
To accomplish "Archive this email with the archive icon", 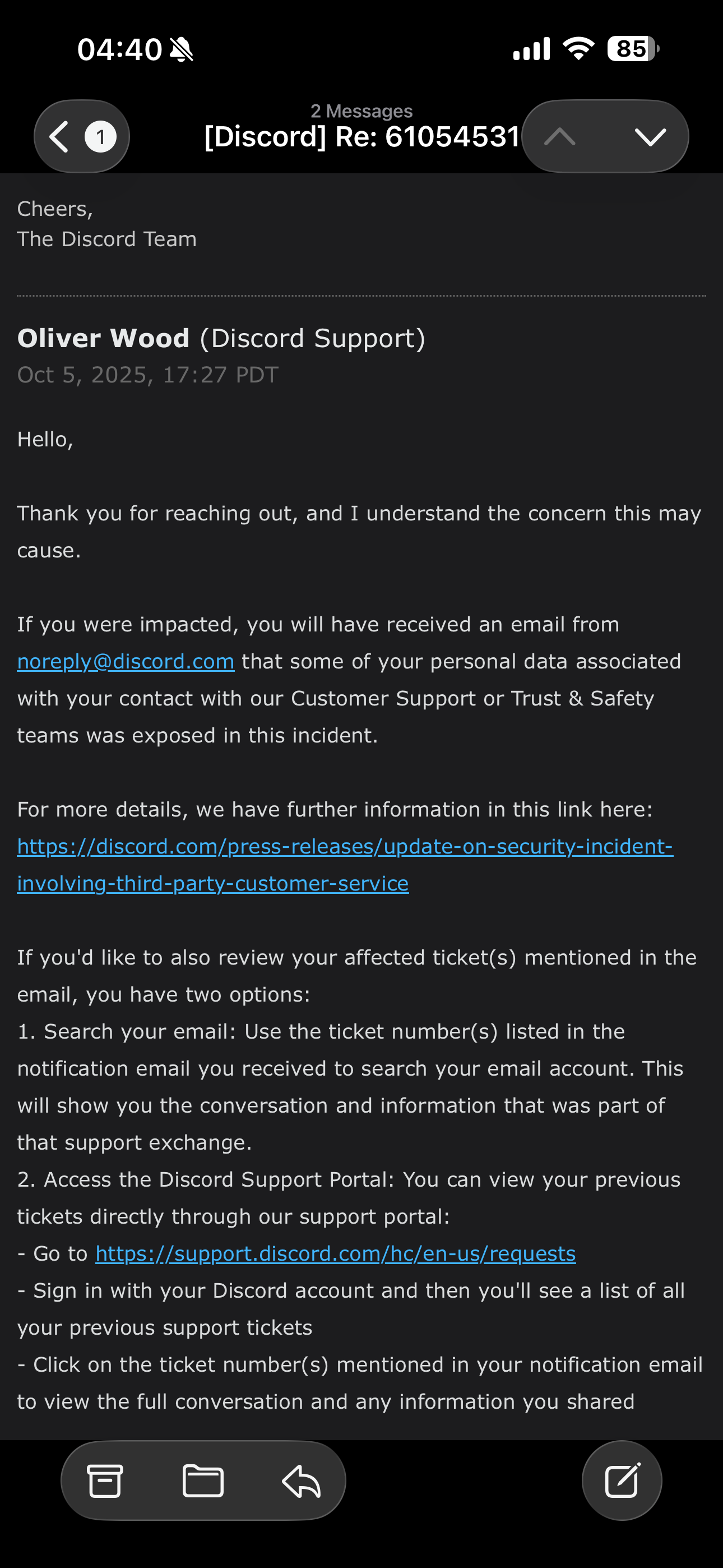I will [x=105, y=1481].
